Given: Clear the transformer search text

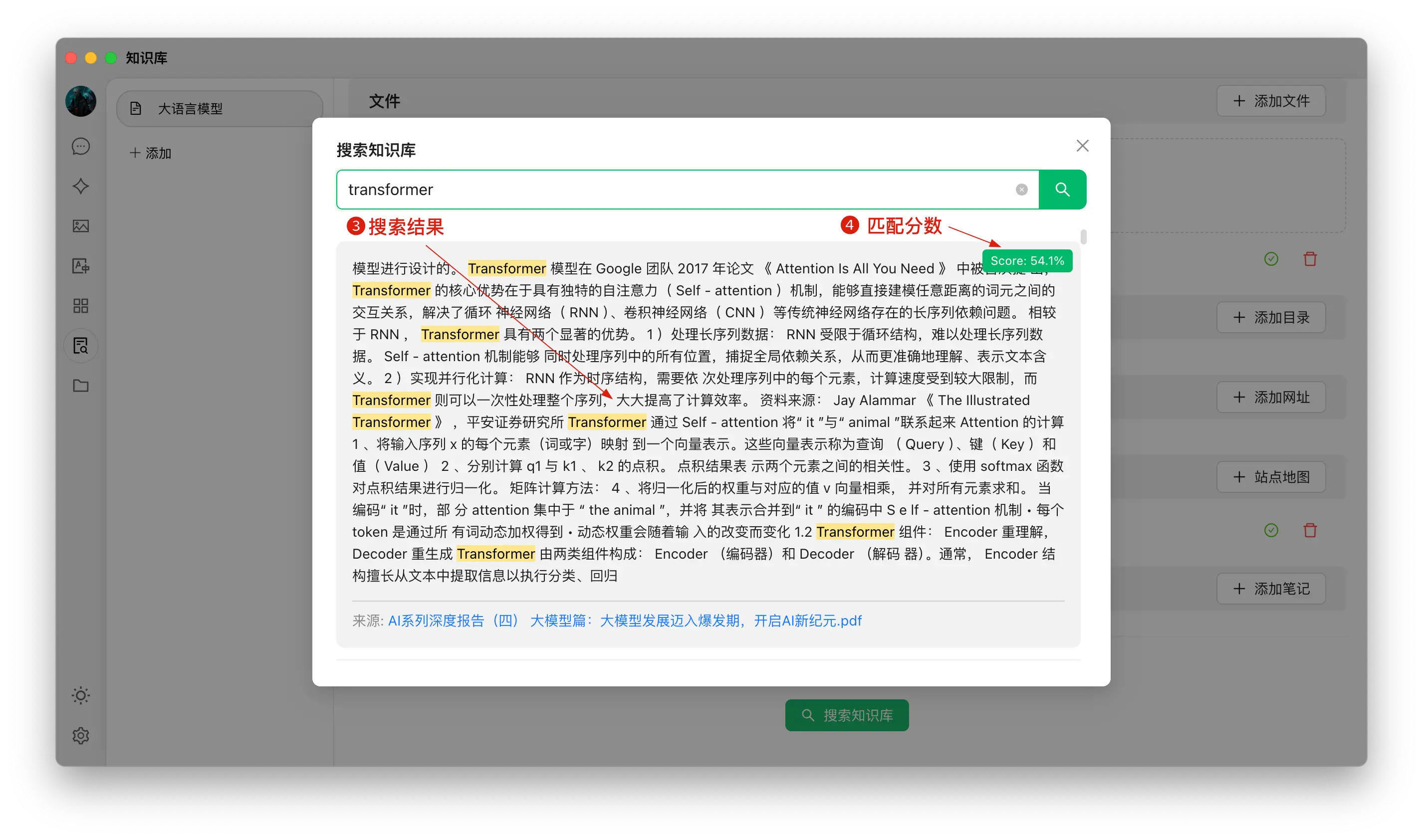Looking at the screenshot, I should pos(1021,190).
